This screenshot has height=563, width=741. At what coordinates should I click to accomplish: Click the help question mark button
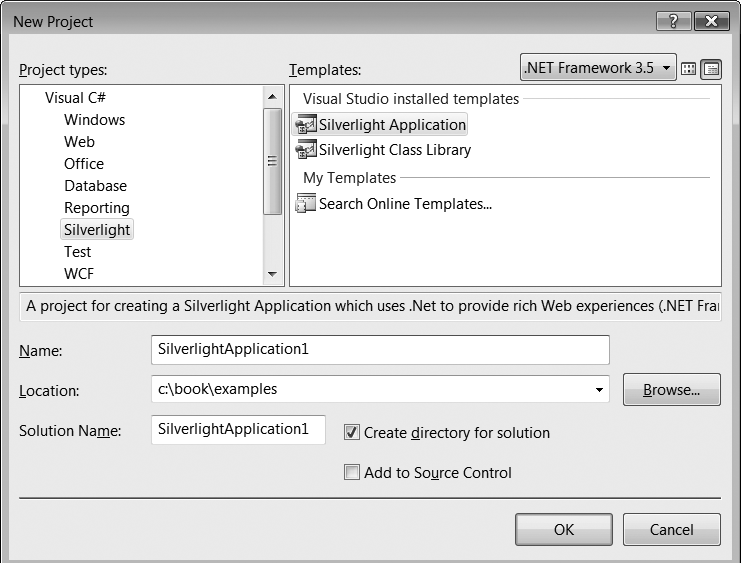674,21
